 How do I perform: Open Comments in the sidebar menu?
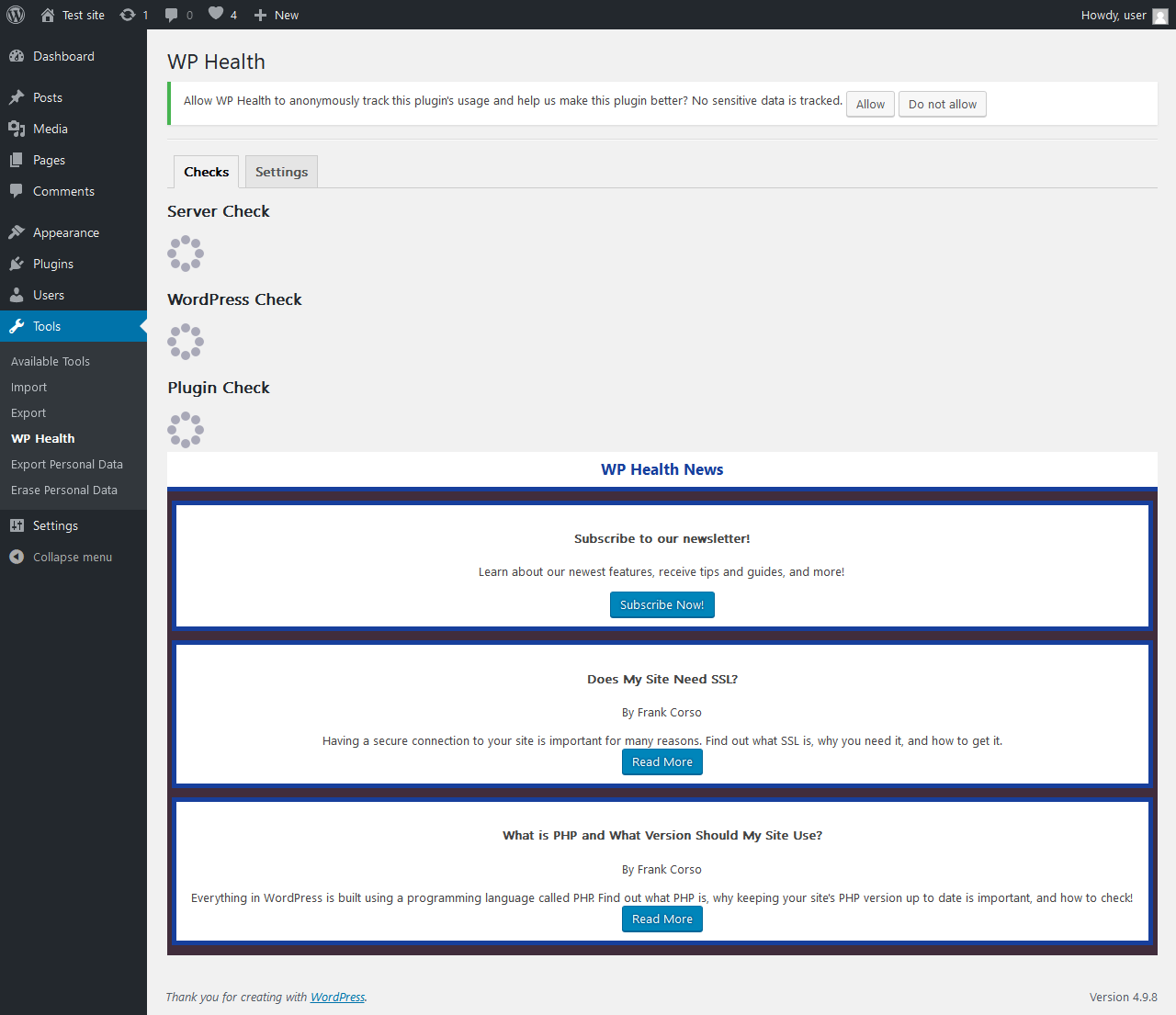73,191
